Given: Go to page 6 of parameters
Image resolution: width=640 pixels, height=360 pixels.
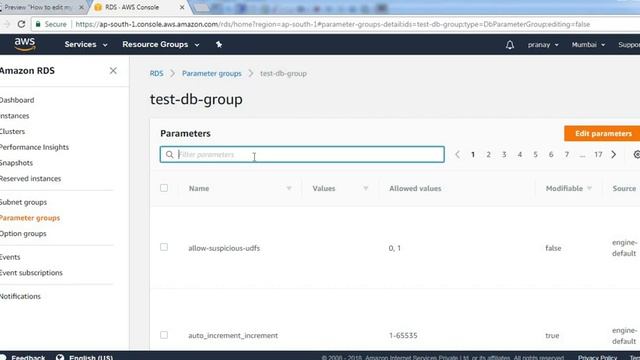Looking at the screenshot, I should [x=551, y=155].
